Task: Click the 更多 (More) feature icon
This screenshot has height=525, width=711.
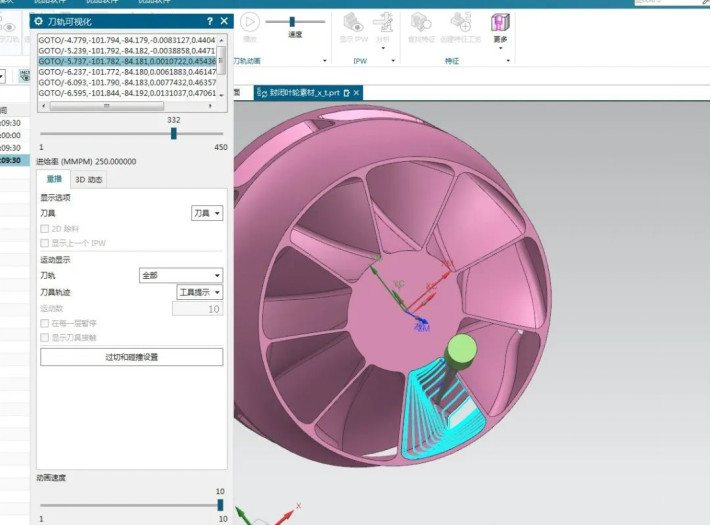Action: (x=500, y=22)
